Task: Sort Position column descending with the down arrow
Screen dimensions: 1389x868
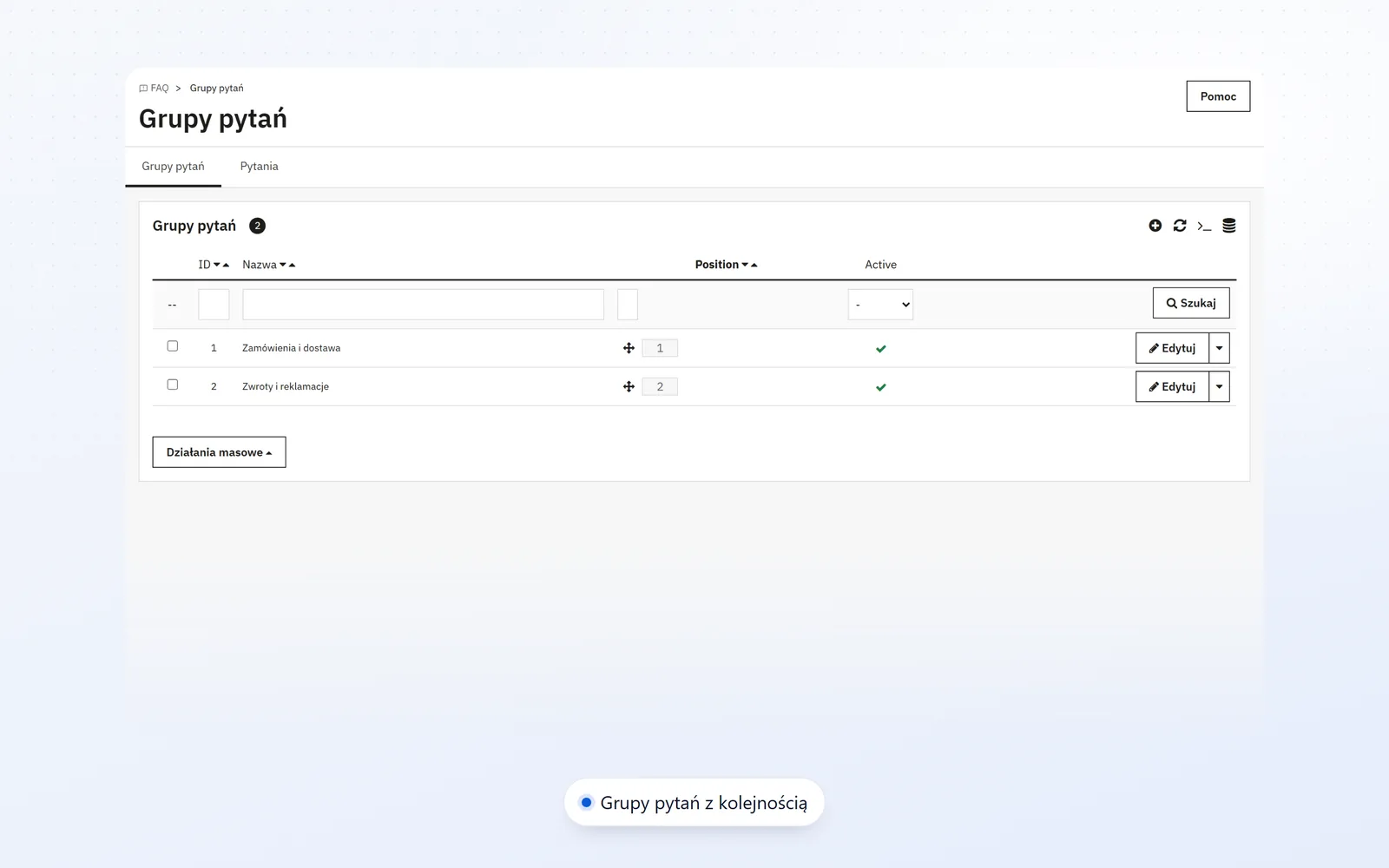Action: [745, 265]
